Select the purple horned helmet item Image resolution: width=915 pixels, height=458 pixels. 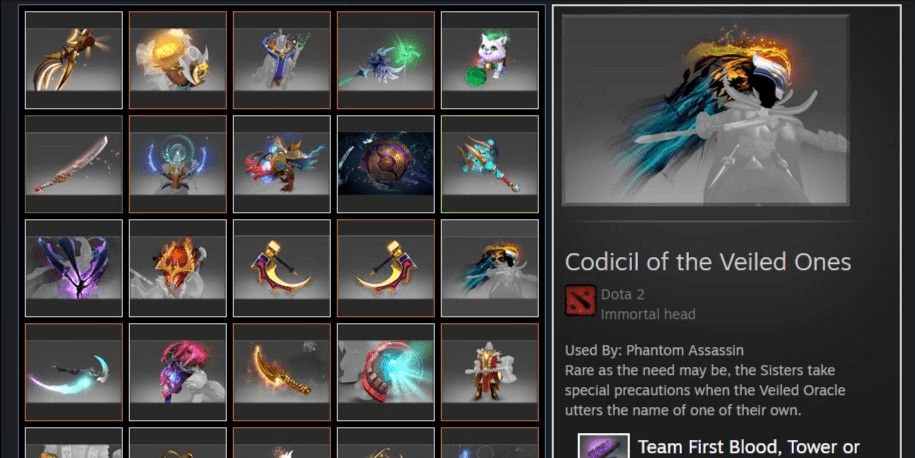(74, 268)
